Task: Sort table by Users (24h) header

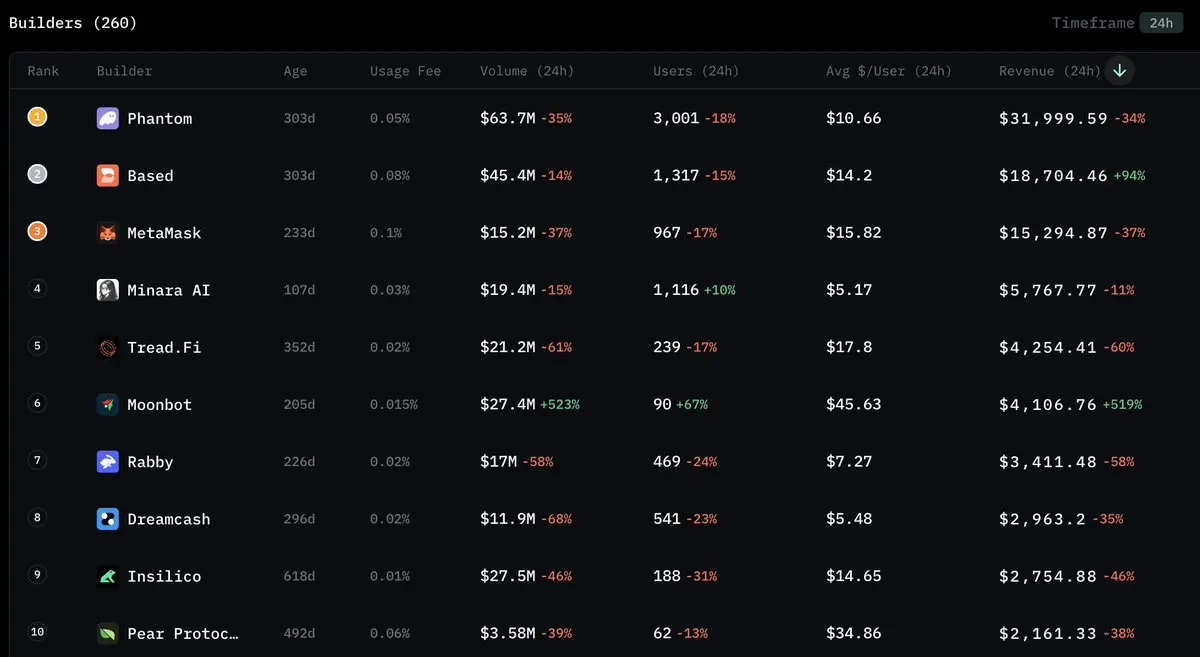Action: click(696, 71)
